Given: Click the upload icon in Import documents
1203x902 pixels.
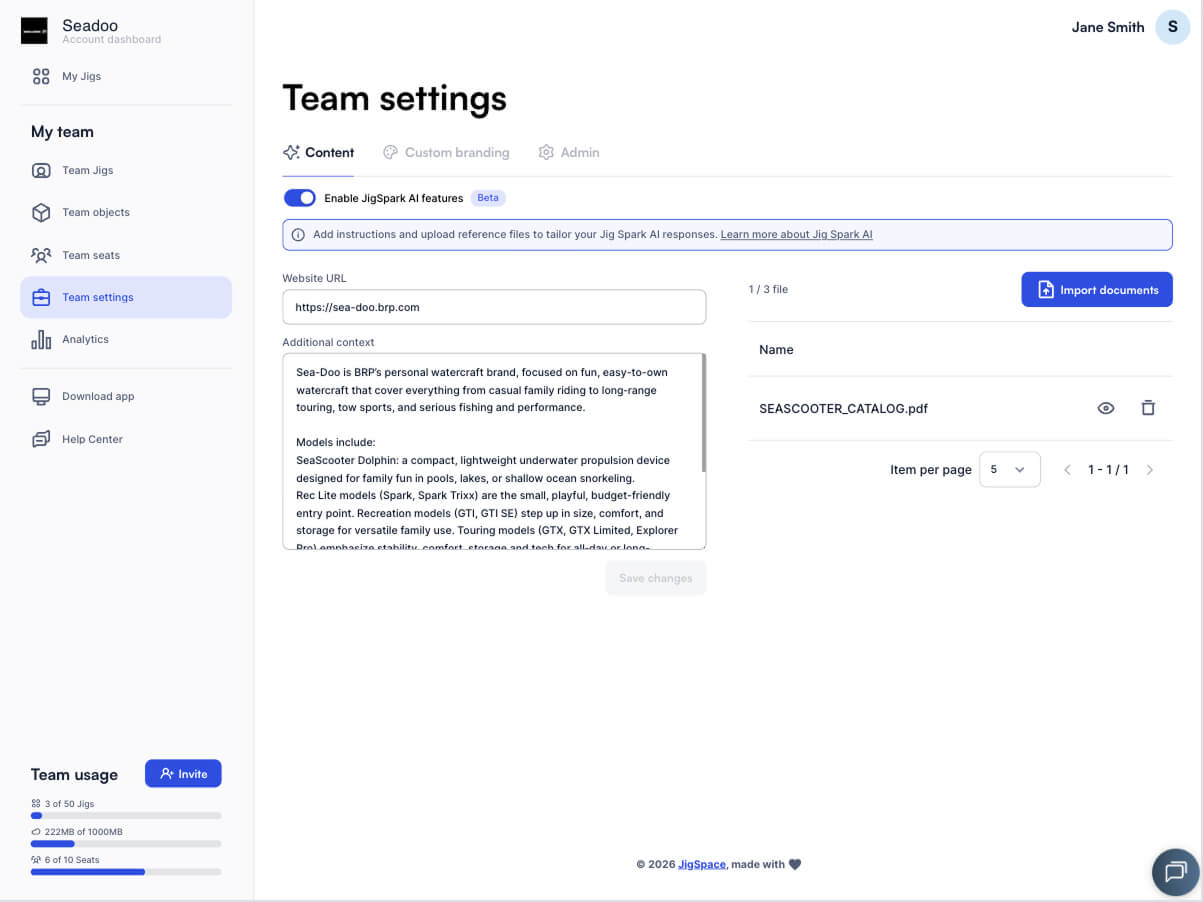Looking at the screenshot, I should 1046,290.
